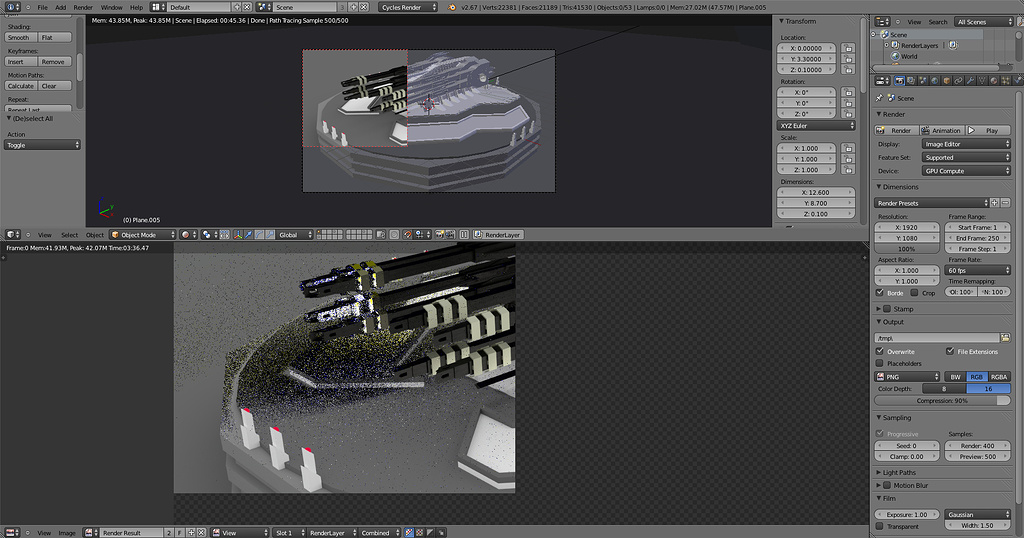This screenshot has width=1024, height=538.
Task: Adjust the Compression 90% slider
Action: (x=942, y=400)
